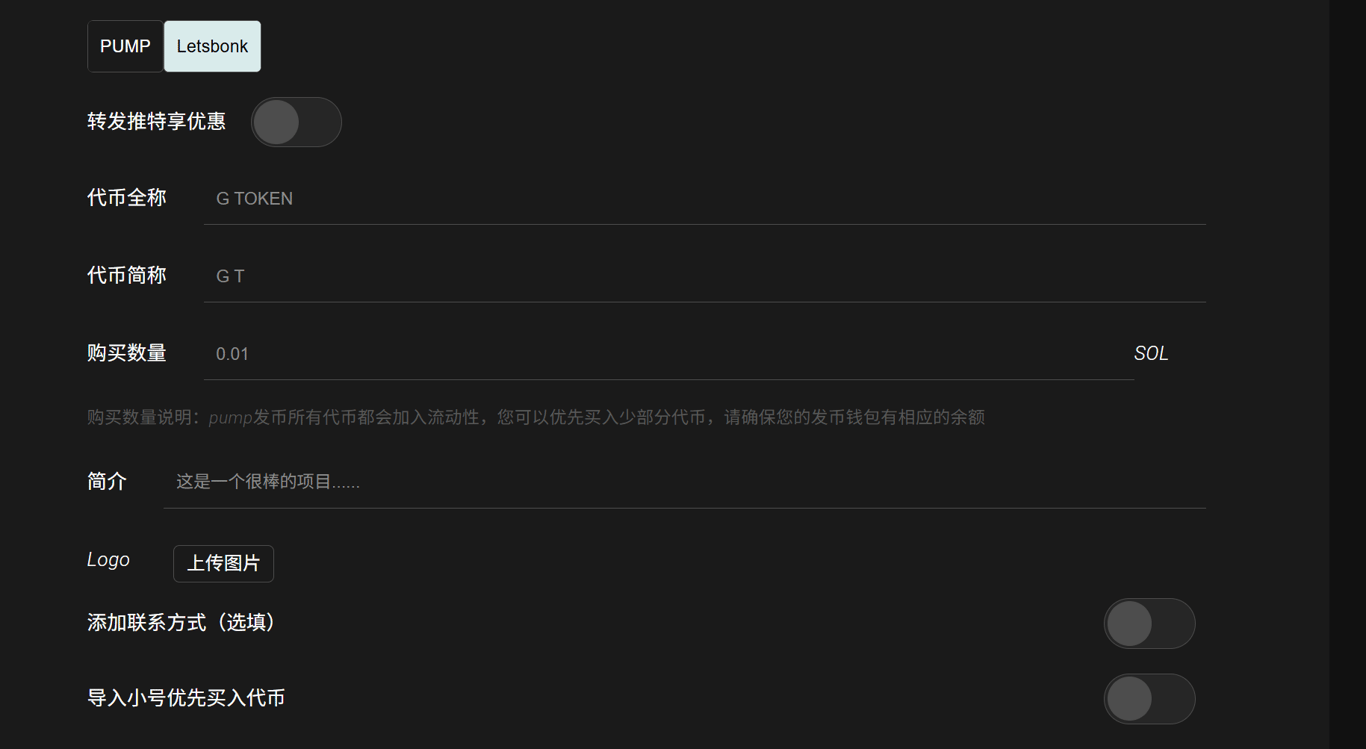Toggle the 导入小号优先买入代币 switch

(1149, 699)
